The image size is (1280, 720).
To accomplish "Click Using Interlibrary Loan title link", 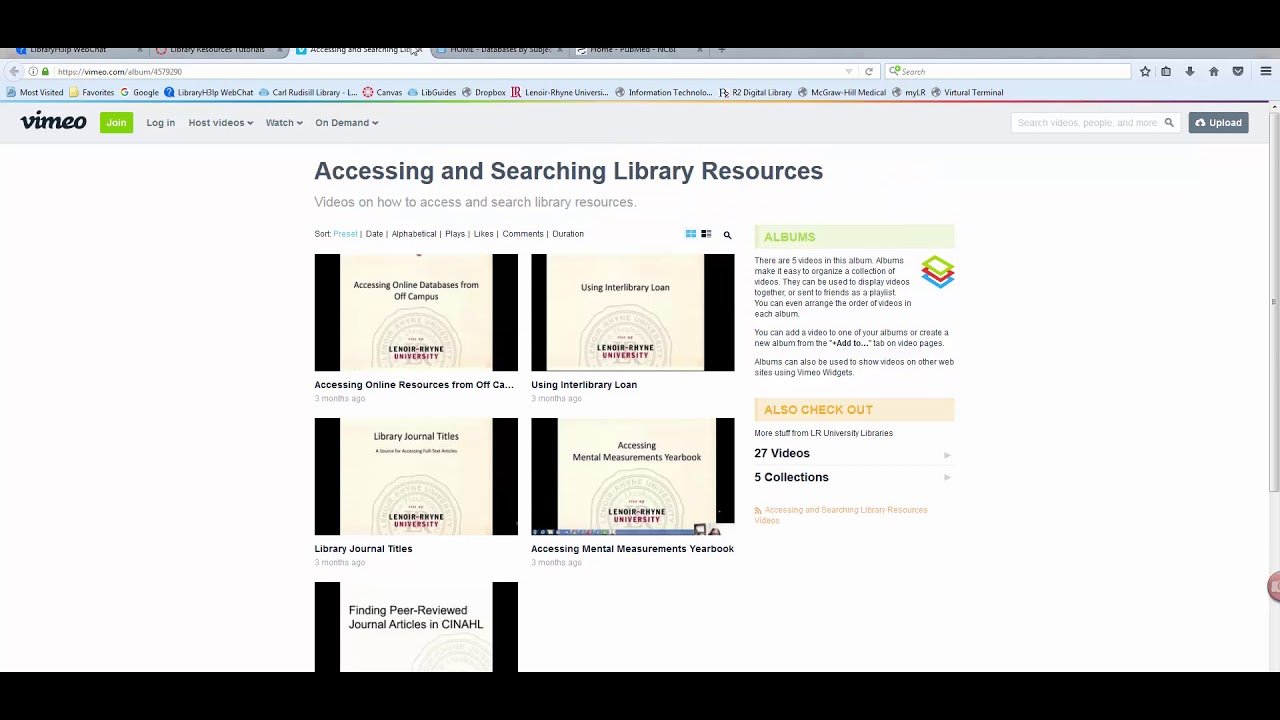I will coord(584,385).
